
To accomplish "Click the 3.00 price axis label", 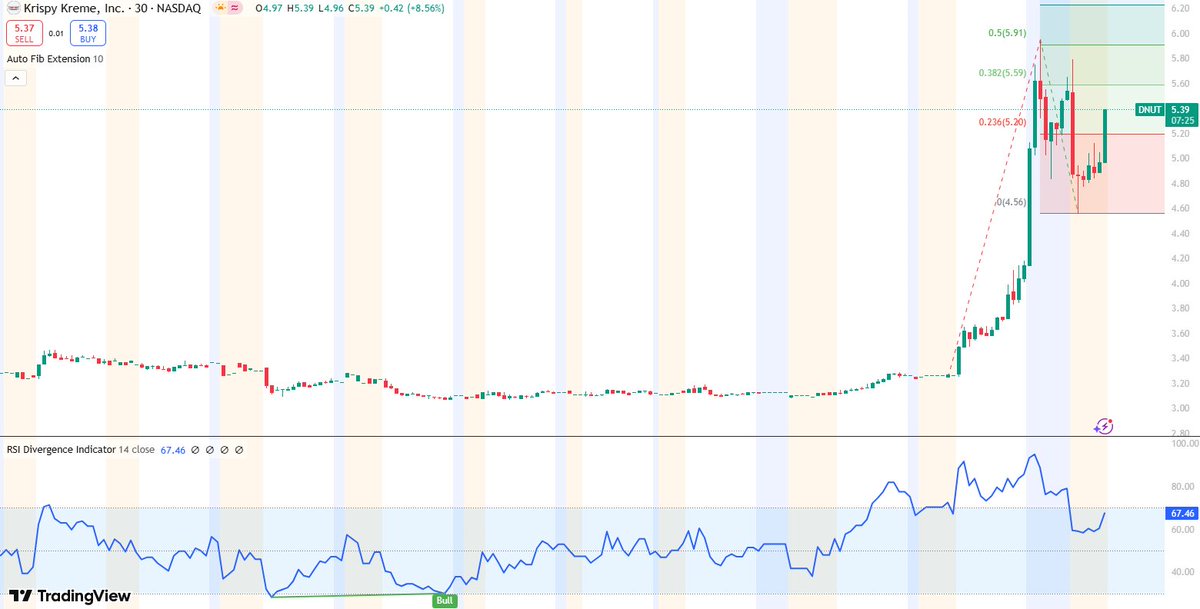I will click(1180, 409).
